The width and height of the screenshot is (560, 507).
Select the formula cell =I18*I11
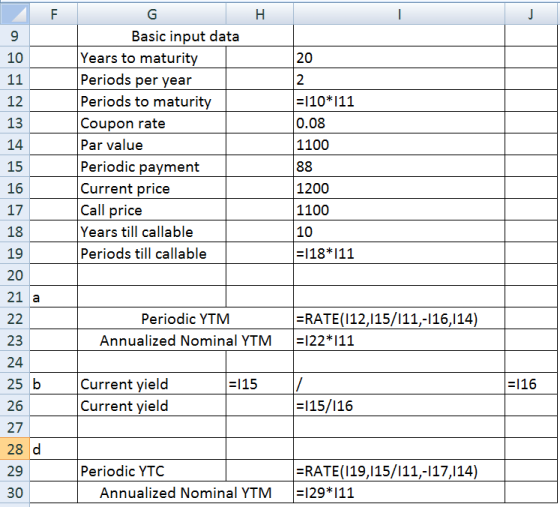399,254
